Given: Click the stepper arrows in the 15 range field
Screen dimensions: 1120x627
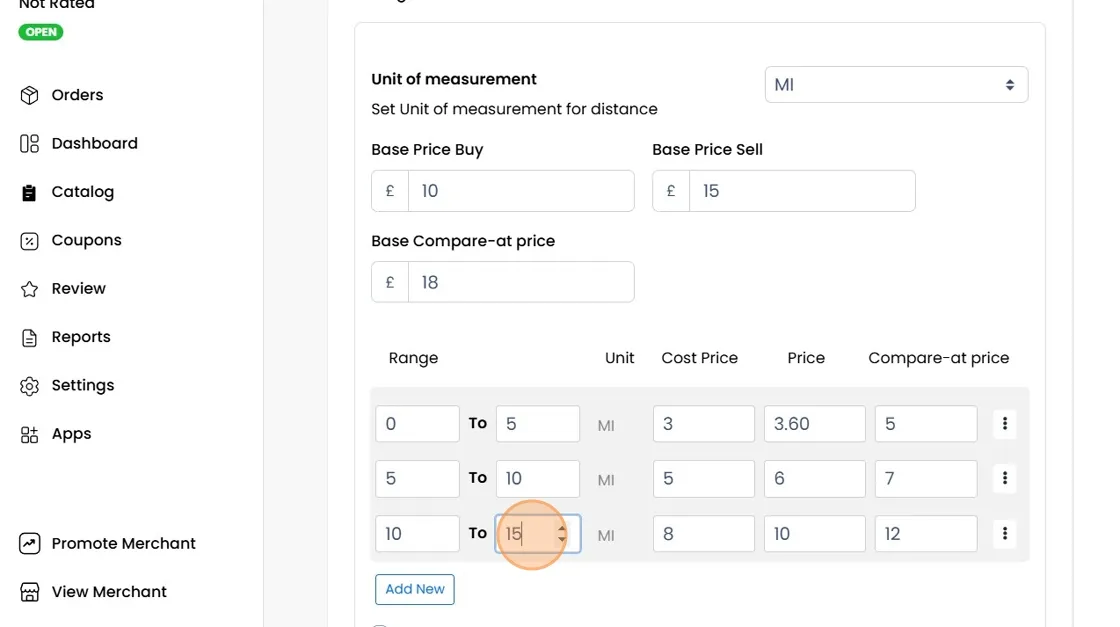Looking at the screenshot, I should click(562, 533).
